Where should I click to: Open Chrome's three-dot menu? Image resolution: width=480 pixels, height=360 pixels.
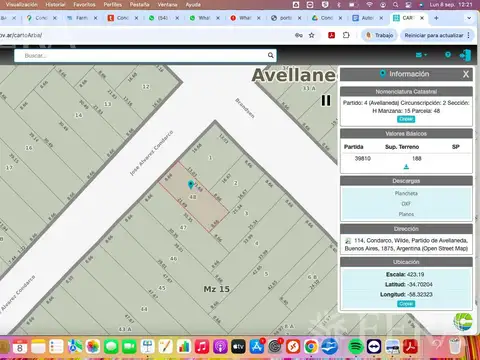469,35
